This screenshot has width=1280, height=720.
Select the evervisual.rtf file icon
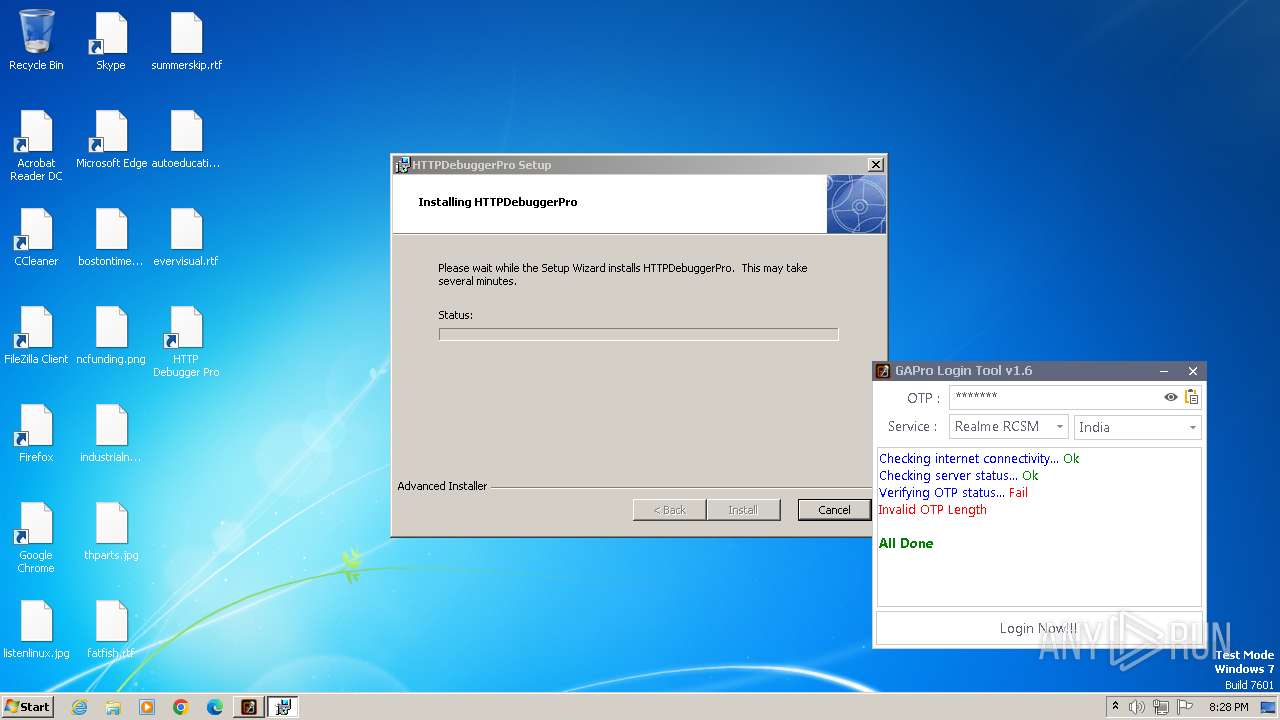pyautogui.click(x=187, y=236)
